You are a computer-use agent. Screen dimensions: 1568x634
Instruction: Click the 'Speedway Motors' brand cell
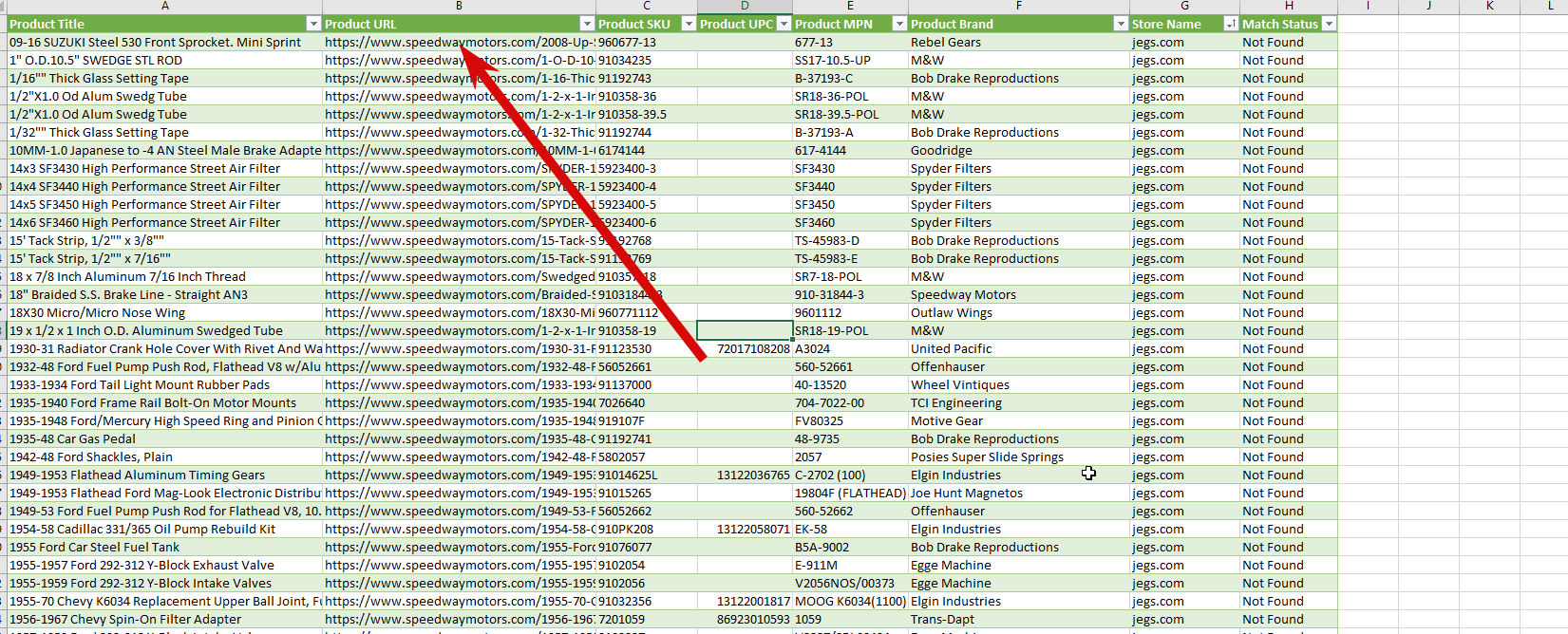[x=1019, y=294]
